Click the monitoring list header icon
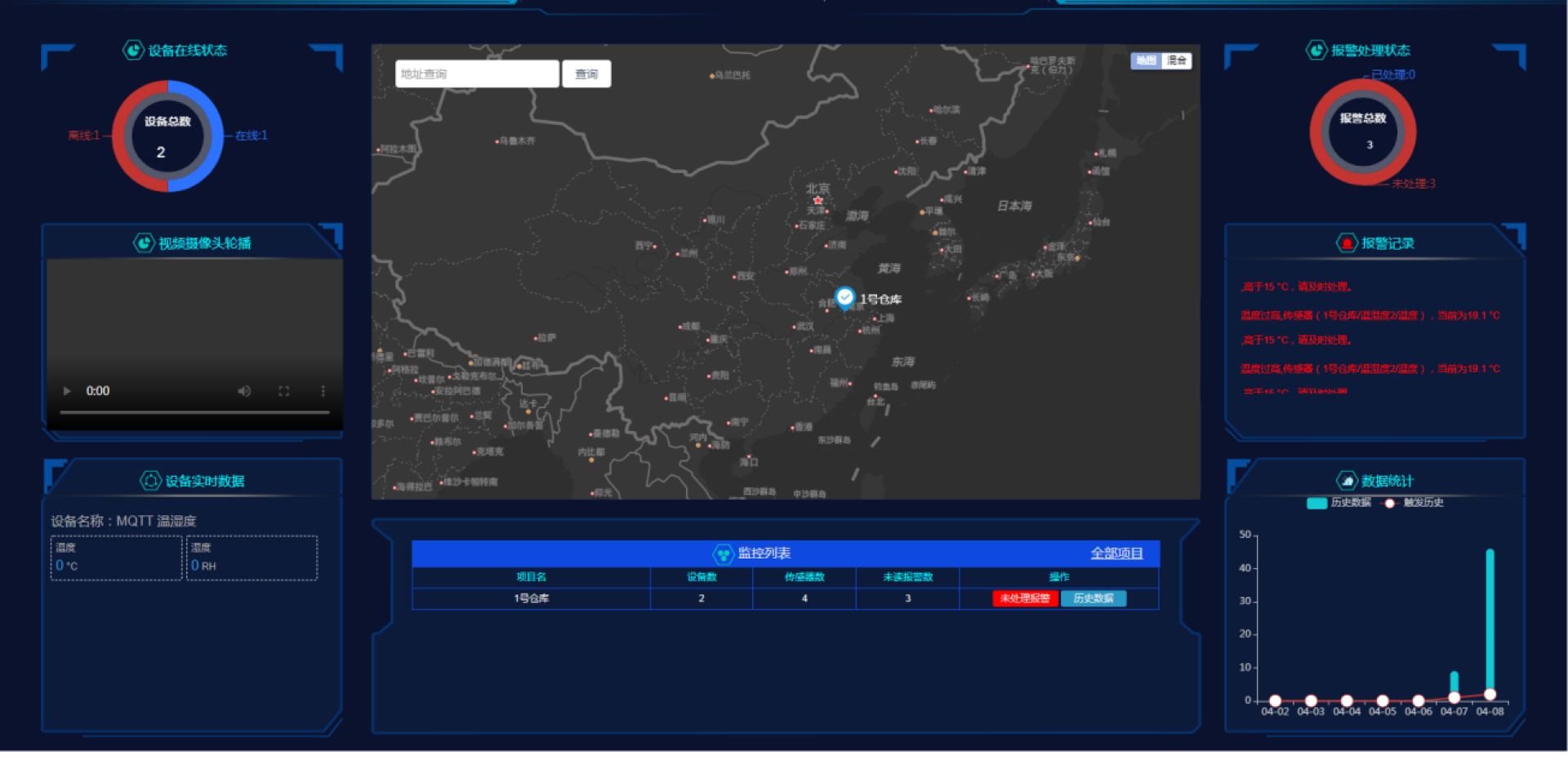Viewport: 1568px width, 765px height. (x=723, y=554)
